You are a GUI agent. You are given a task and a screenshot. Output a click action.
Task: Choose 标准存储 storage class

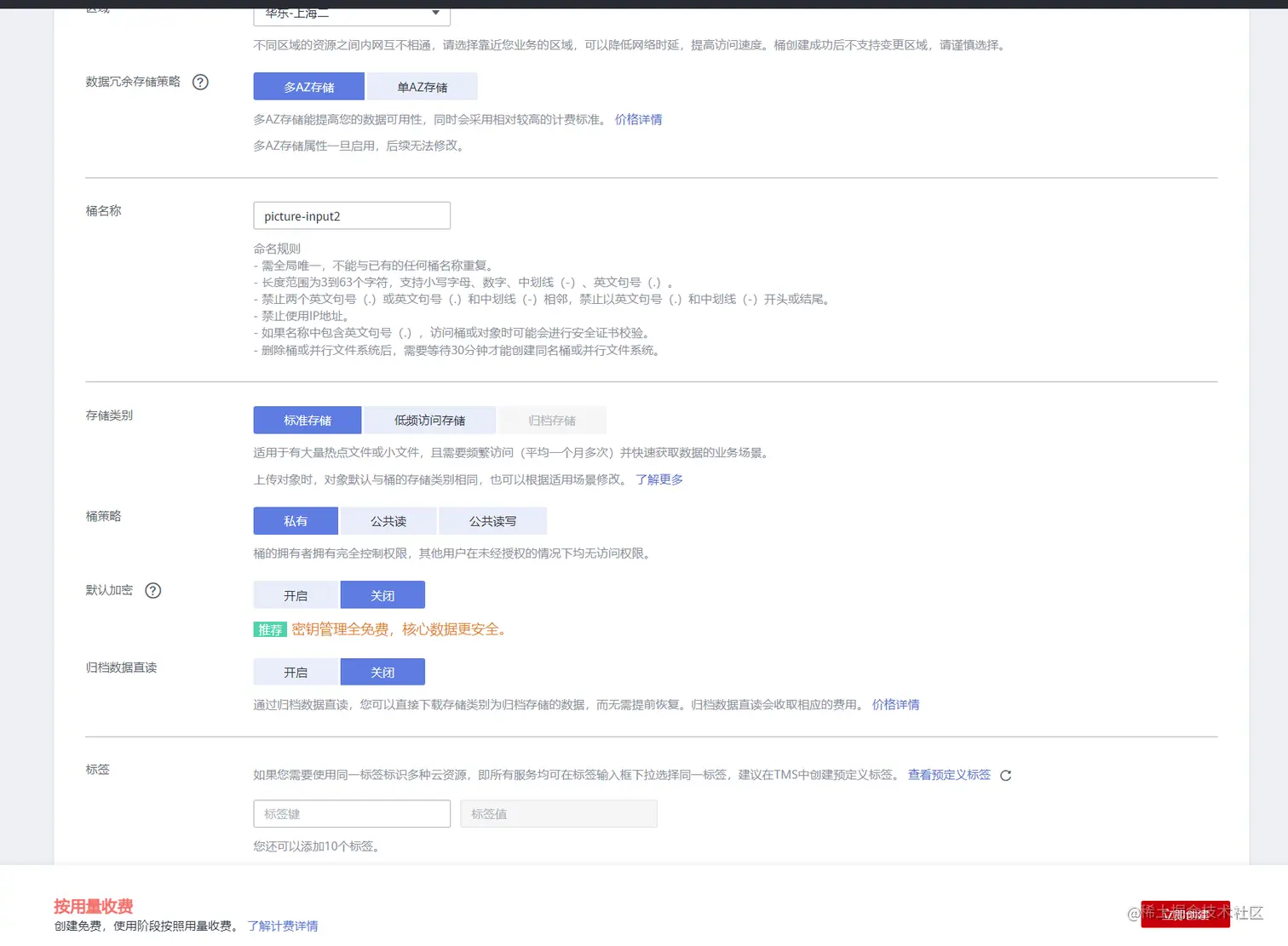click(308, 420)
